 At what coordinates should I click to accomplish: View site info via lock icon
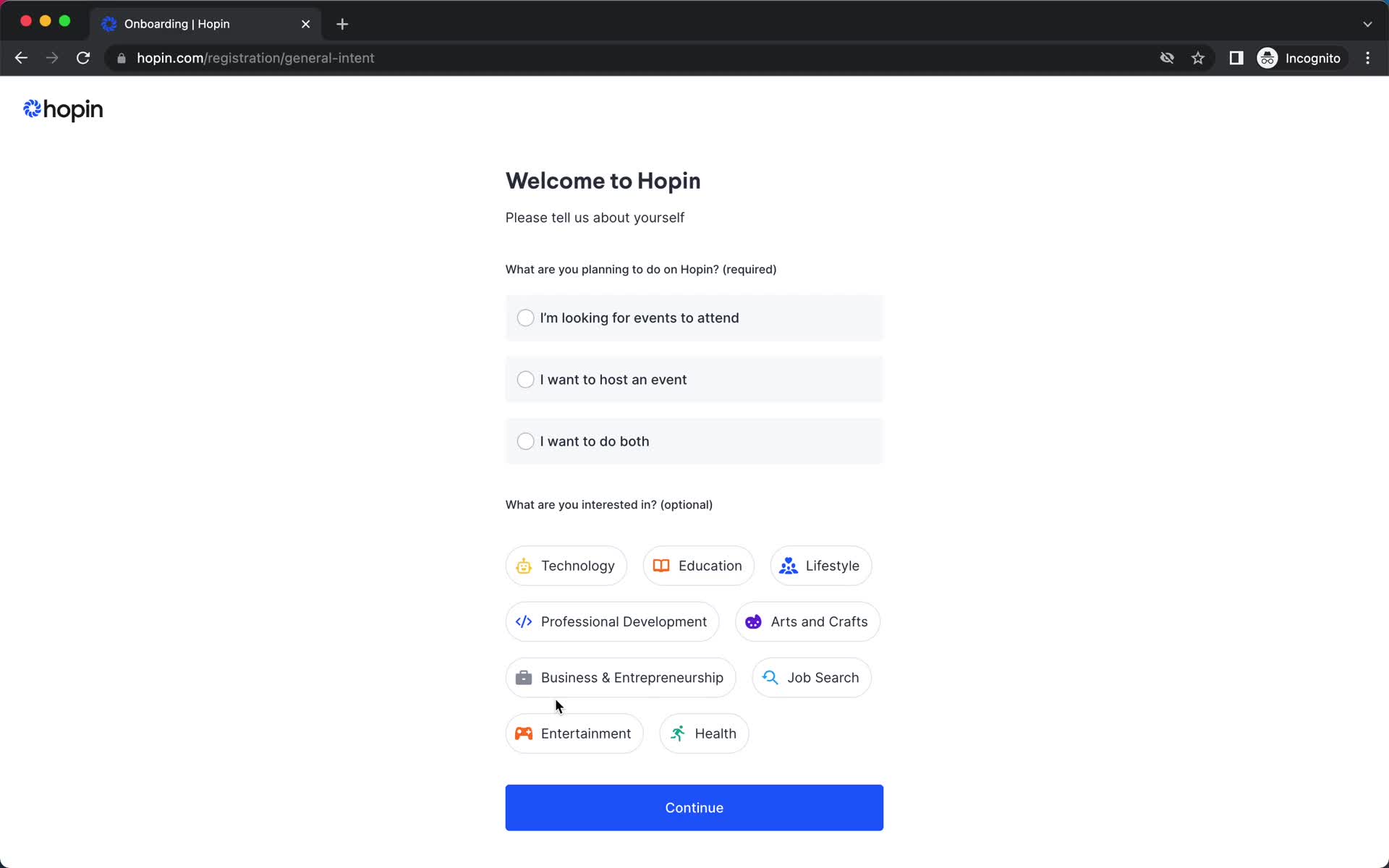click(122, 58)
